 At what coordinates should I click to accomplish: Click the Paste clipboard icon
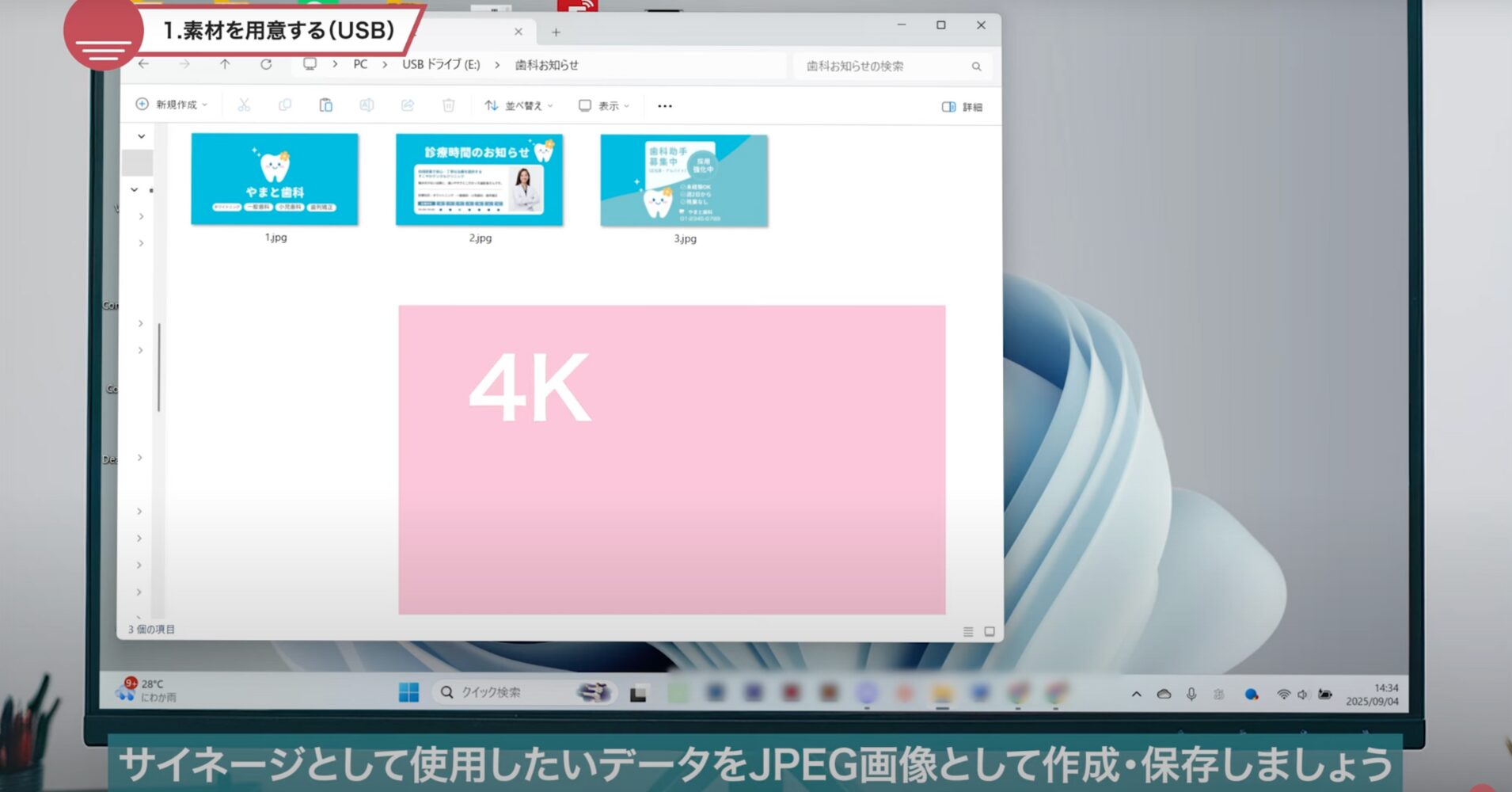pyautogui.click(x=325, y=105)
